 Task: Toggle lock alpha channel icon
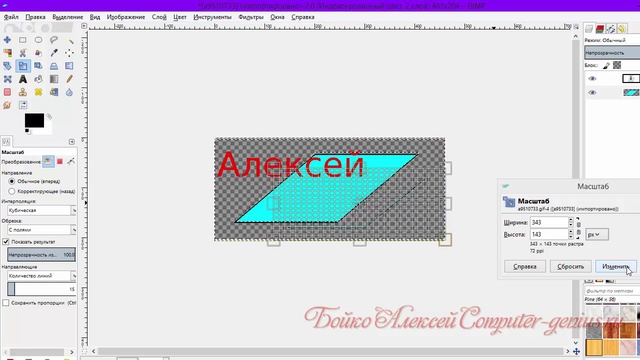click(x=617, y=65)
